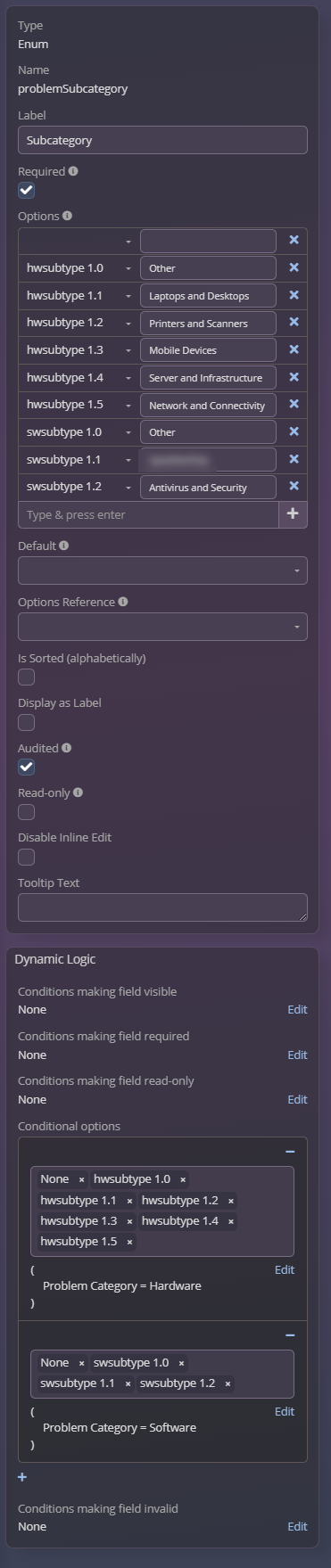Viewport: 331px width, 1568px height.
Task: Uncheck the Required checkbox
Action: (27, 190)
